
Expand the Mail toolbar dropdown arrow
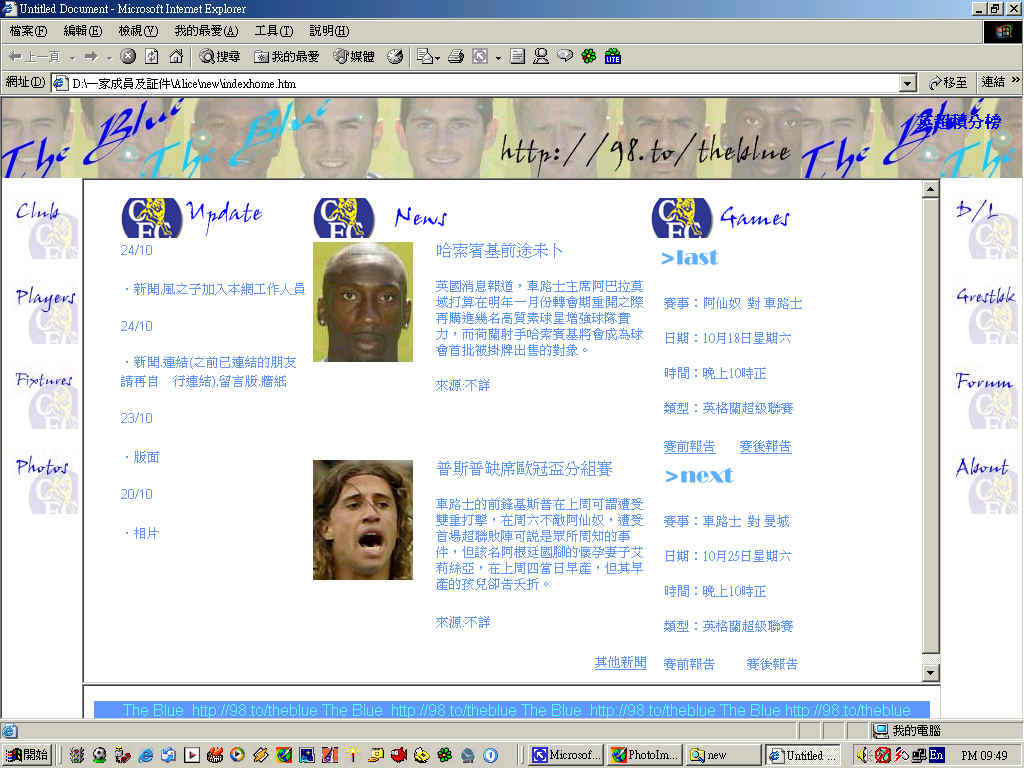pos(438,57)
